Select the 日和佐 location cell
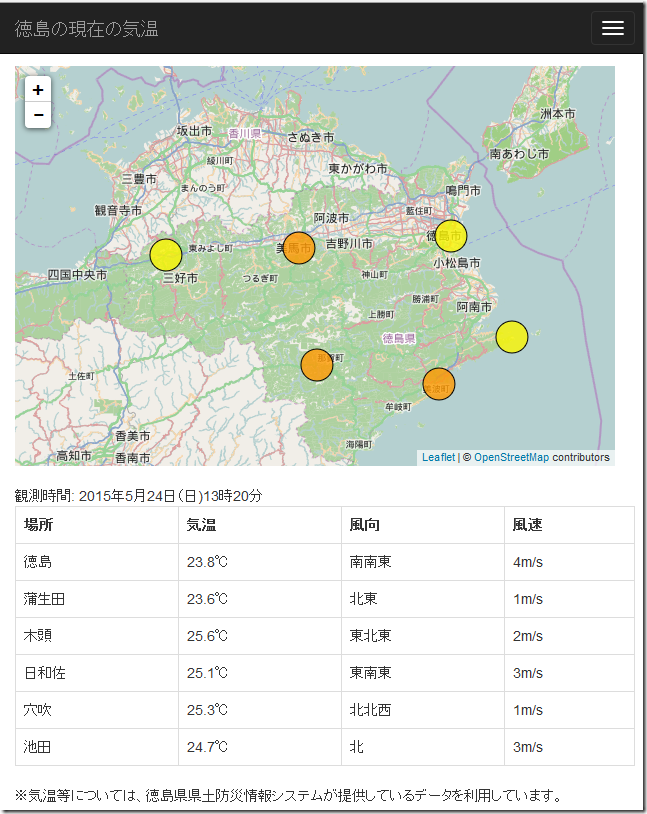The width and height of the screenshot is (647, 814). 97,673
